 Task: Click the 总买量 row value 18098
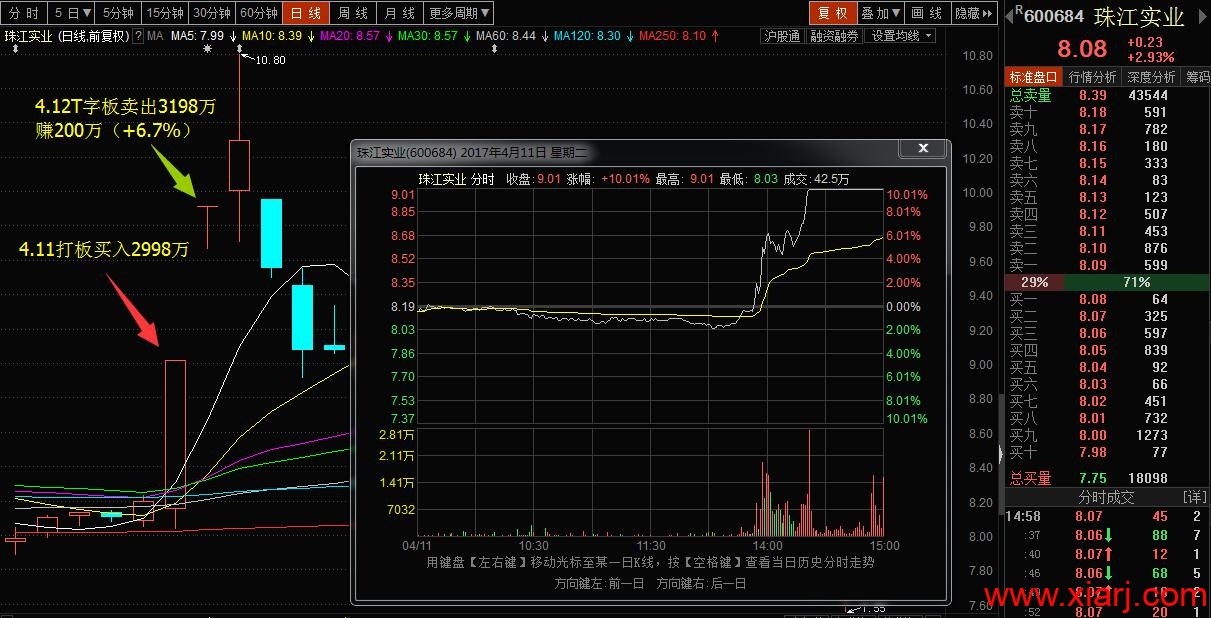click(x=1148, y=479)
